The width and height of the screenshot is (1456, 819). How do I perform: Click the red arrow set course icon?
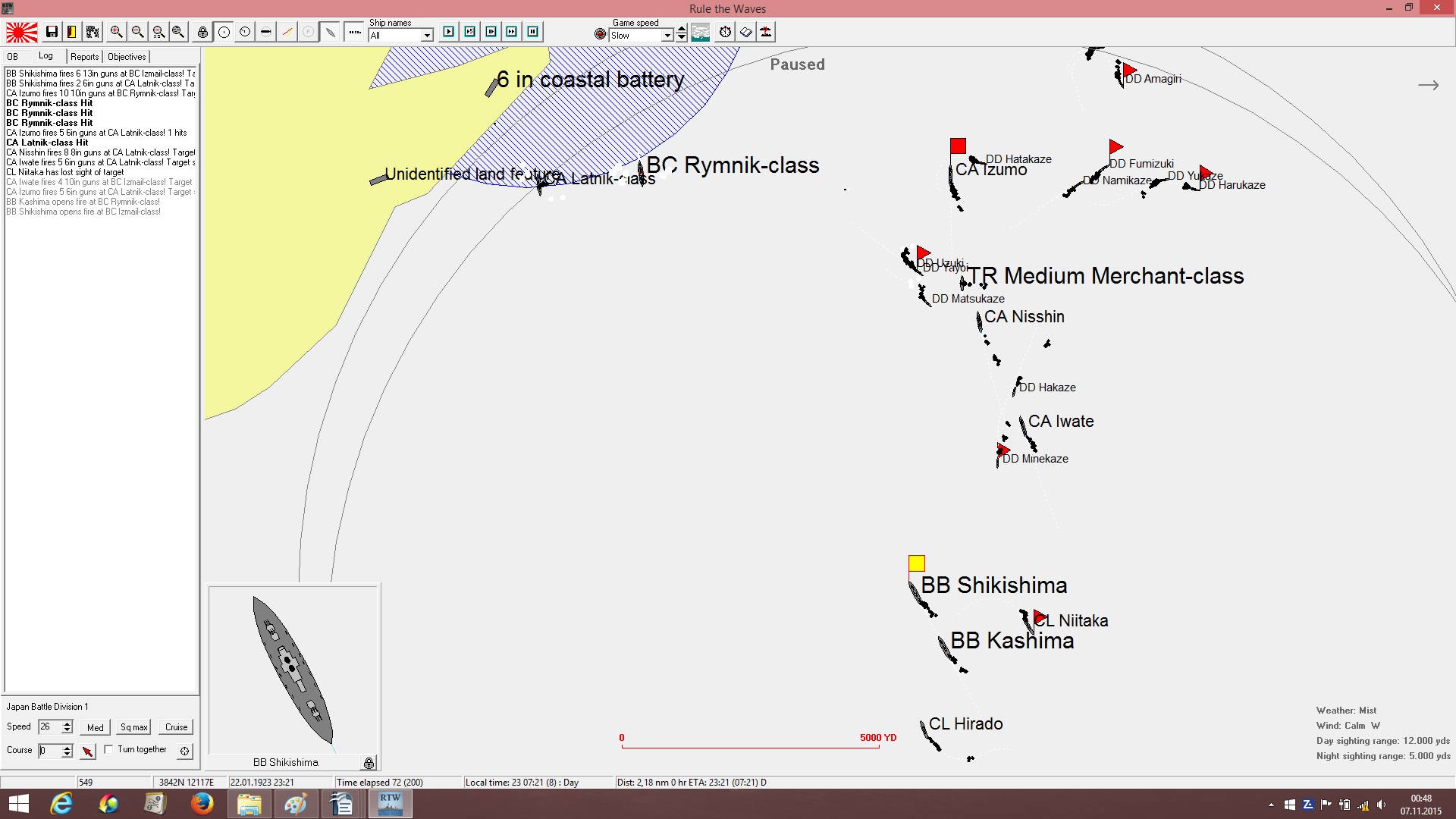point(88,751)
